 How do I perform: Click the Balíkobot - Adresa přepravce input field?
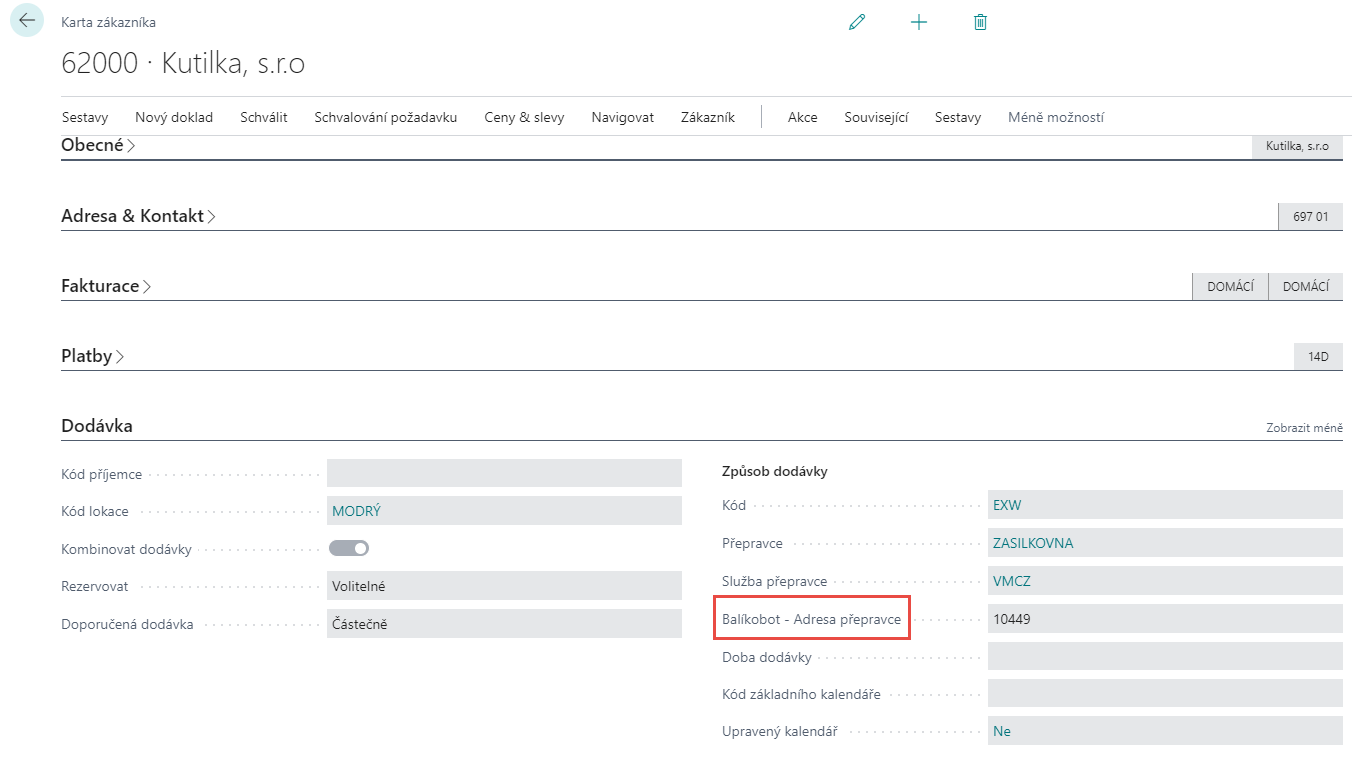point(1164,619)
